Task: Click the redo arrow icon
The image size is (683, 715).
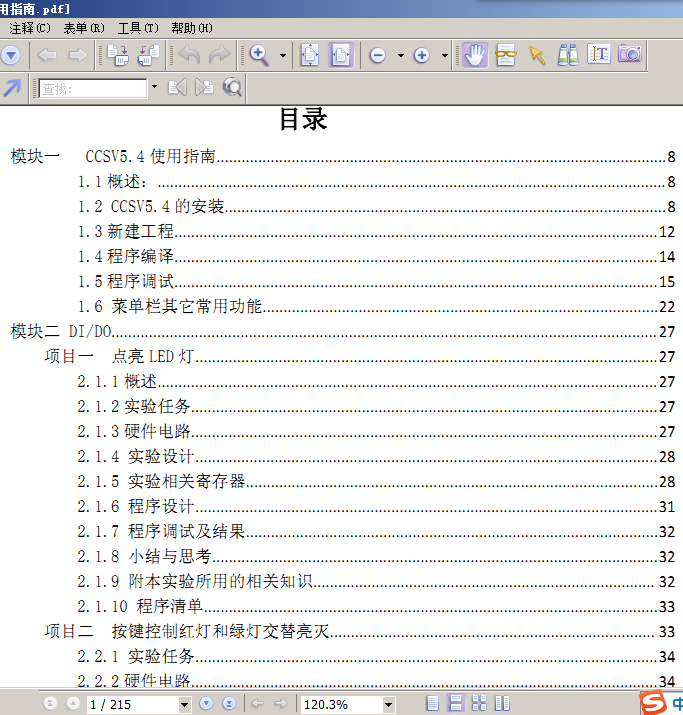Action: (219, 56)
